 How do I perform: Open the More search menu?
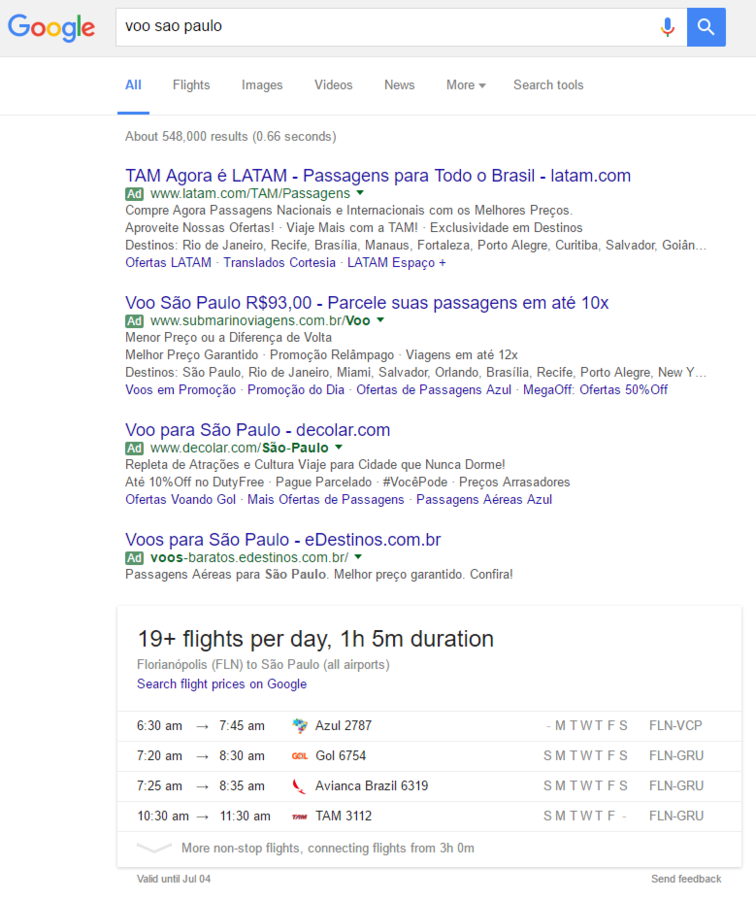[x=466, y=85]
